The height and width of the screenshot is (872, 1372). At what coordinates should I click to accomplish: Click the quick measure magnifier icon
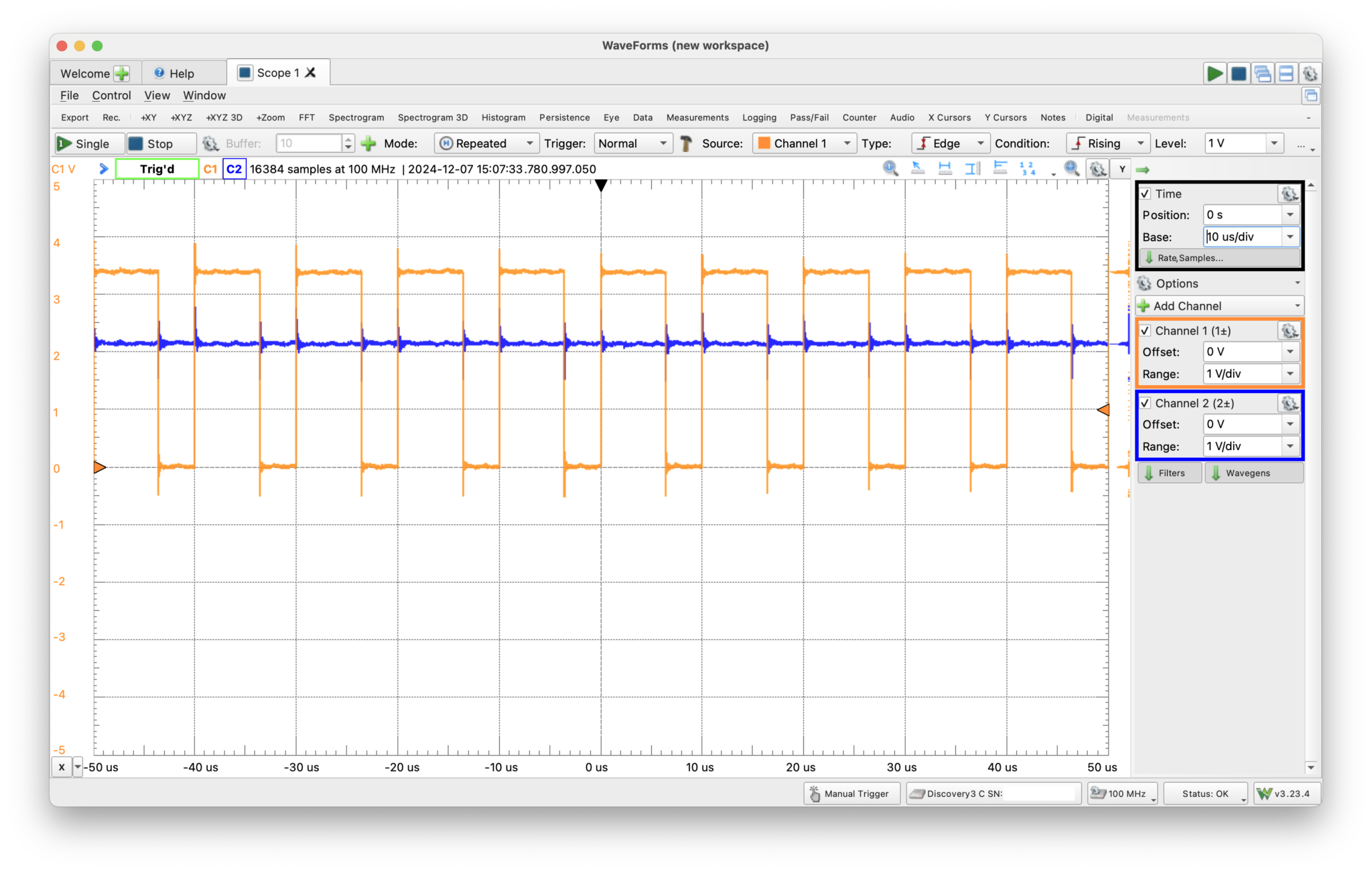(x=890, y=168)
